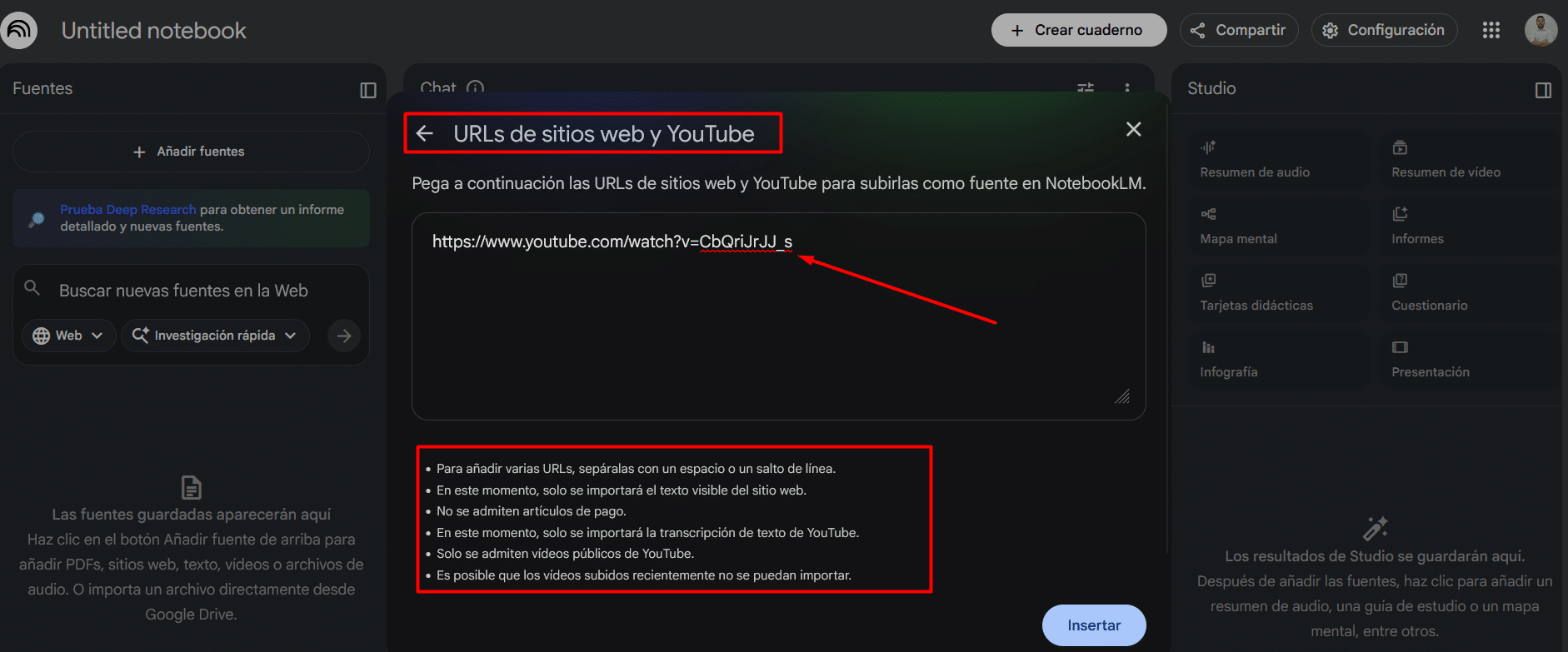Click the Untitled notebook title
The height and width of the screenshot is (652, 1568).
[154, 31]
